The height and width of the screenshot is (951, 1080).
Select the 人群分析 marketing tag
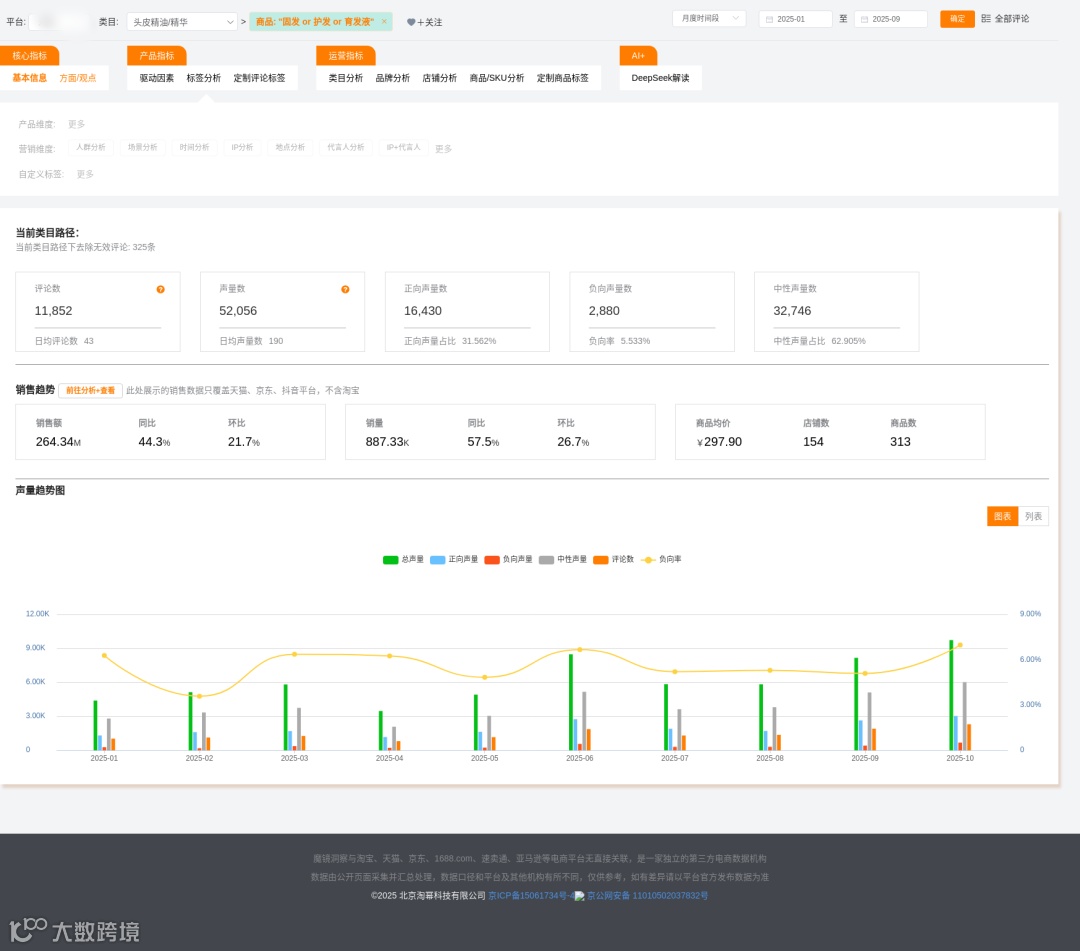coord(91,147)
